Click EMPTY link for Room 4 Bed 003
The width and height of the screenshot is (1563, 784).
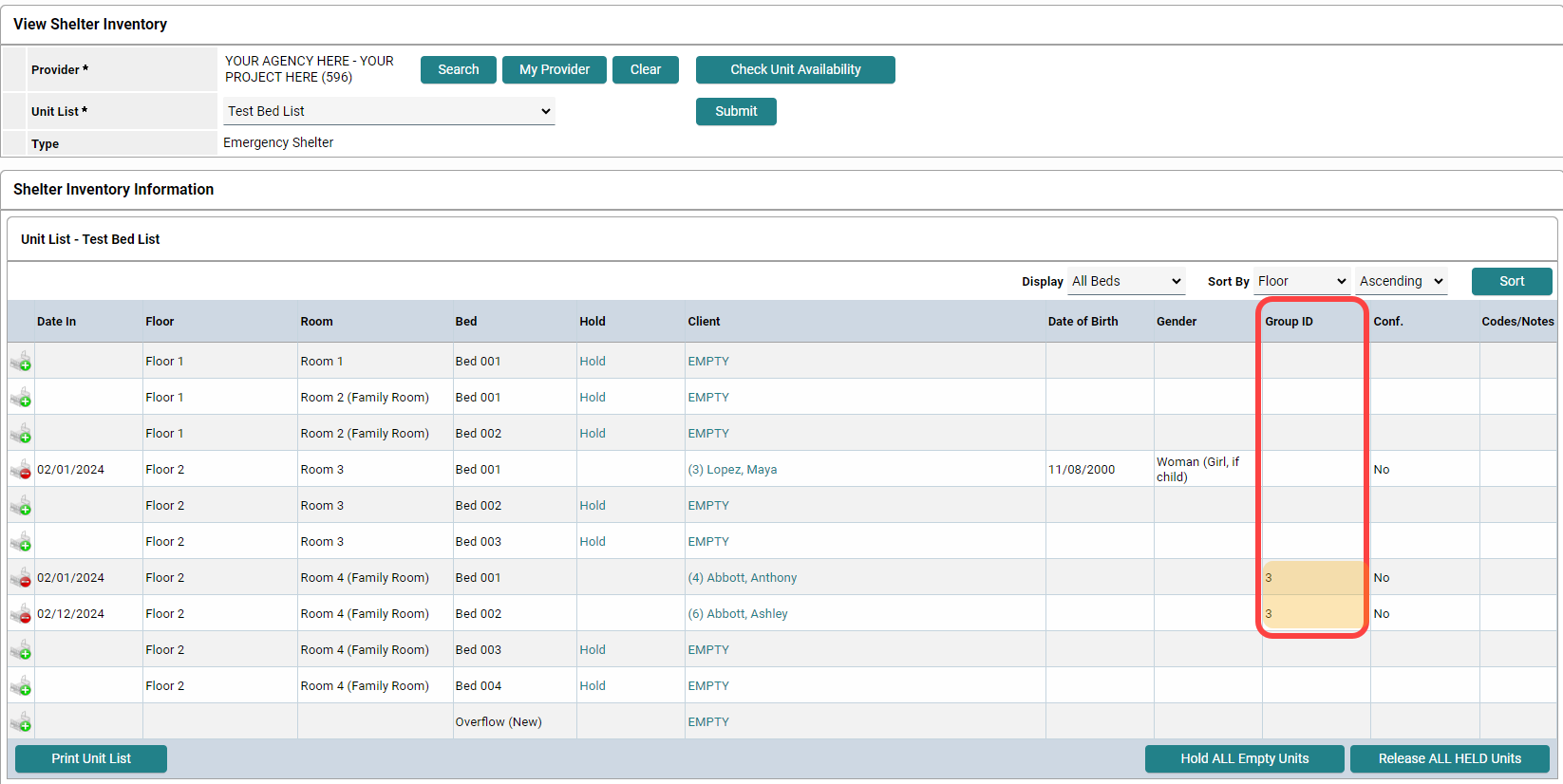coord(708,650)
